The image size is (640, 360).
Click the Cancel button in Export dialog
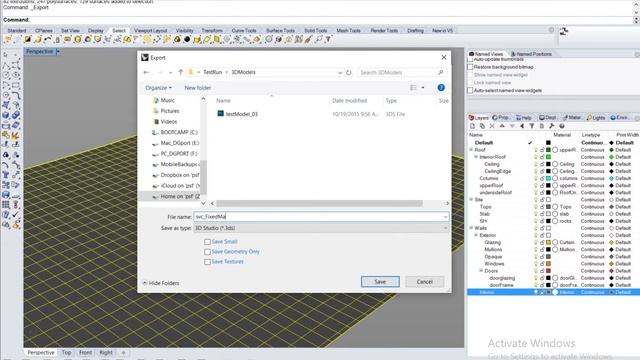[x=424, y=282]
